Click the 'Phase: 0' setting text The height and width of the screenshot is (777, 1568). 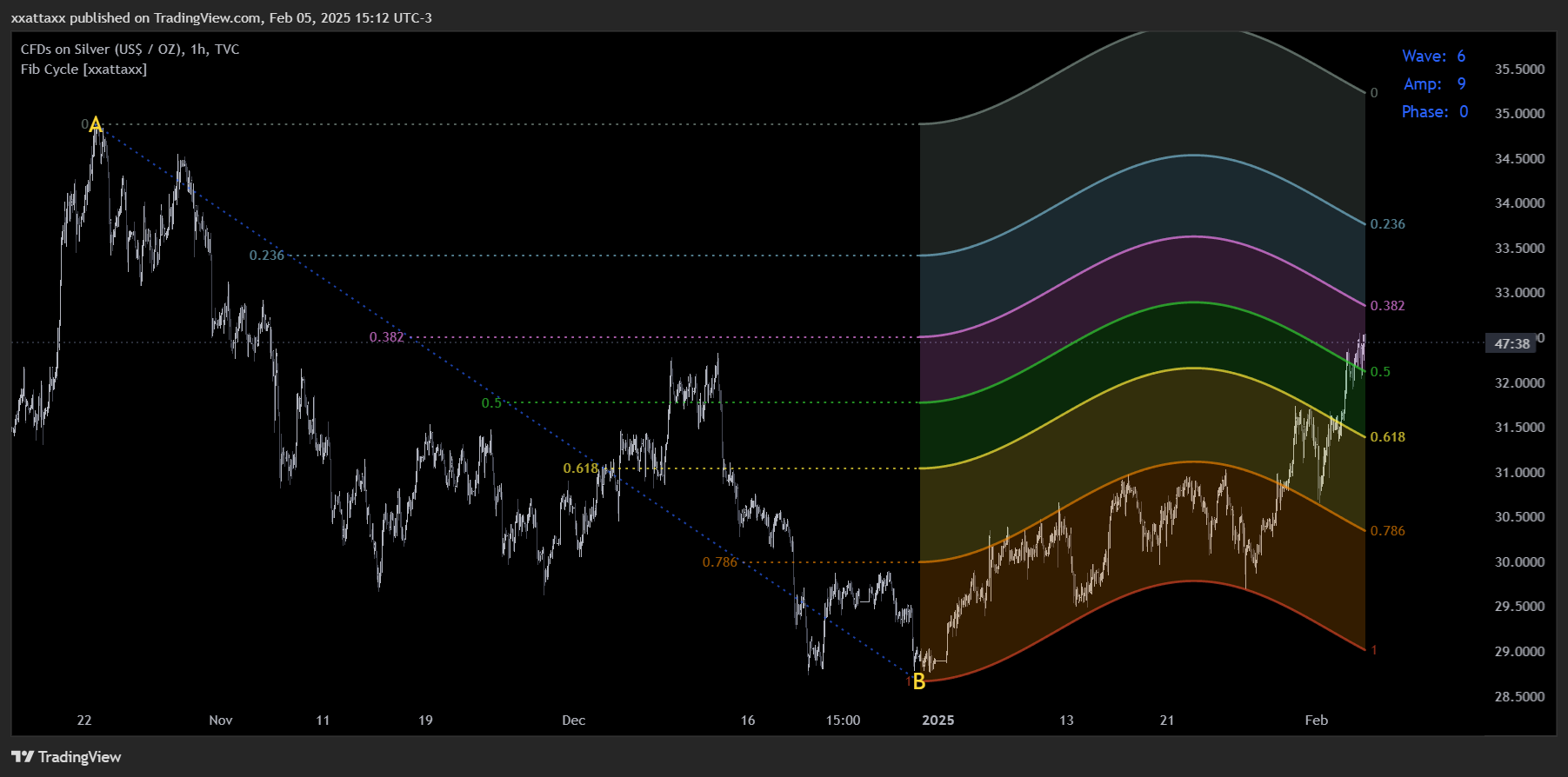point(1435,111)
